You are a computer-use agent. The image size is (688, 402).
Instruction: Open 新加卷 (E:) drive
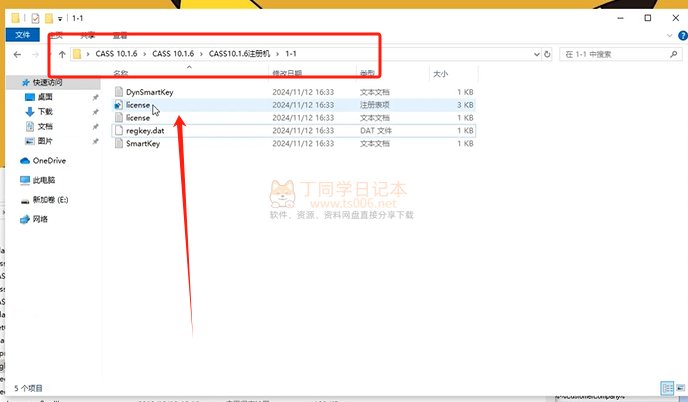(50, 200)
